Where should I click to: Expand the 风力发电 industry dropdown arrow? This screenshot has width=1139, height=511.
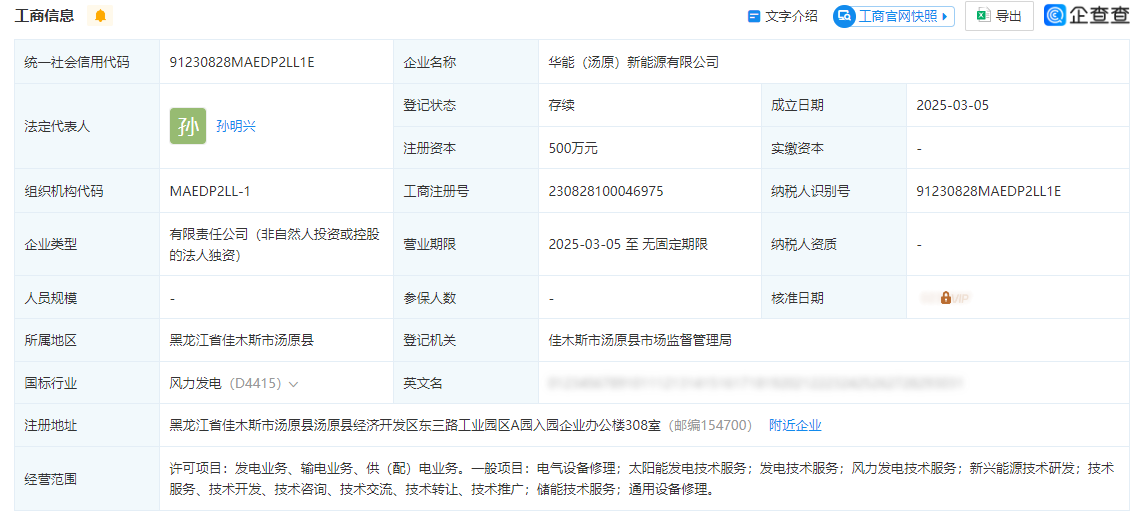pos(294,384)
